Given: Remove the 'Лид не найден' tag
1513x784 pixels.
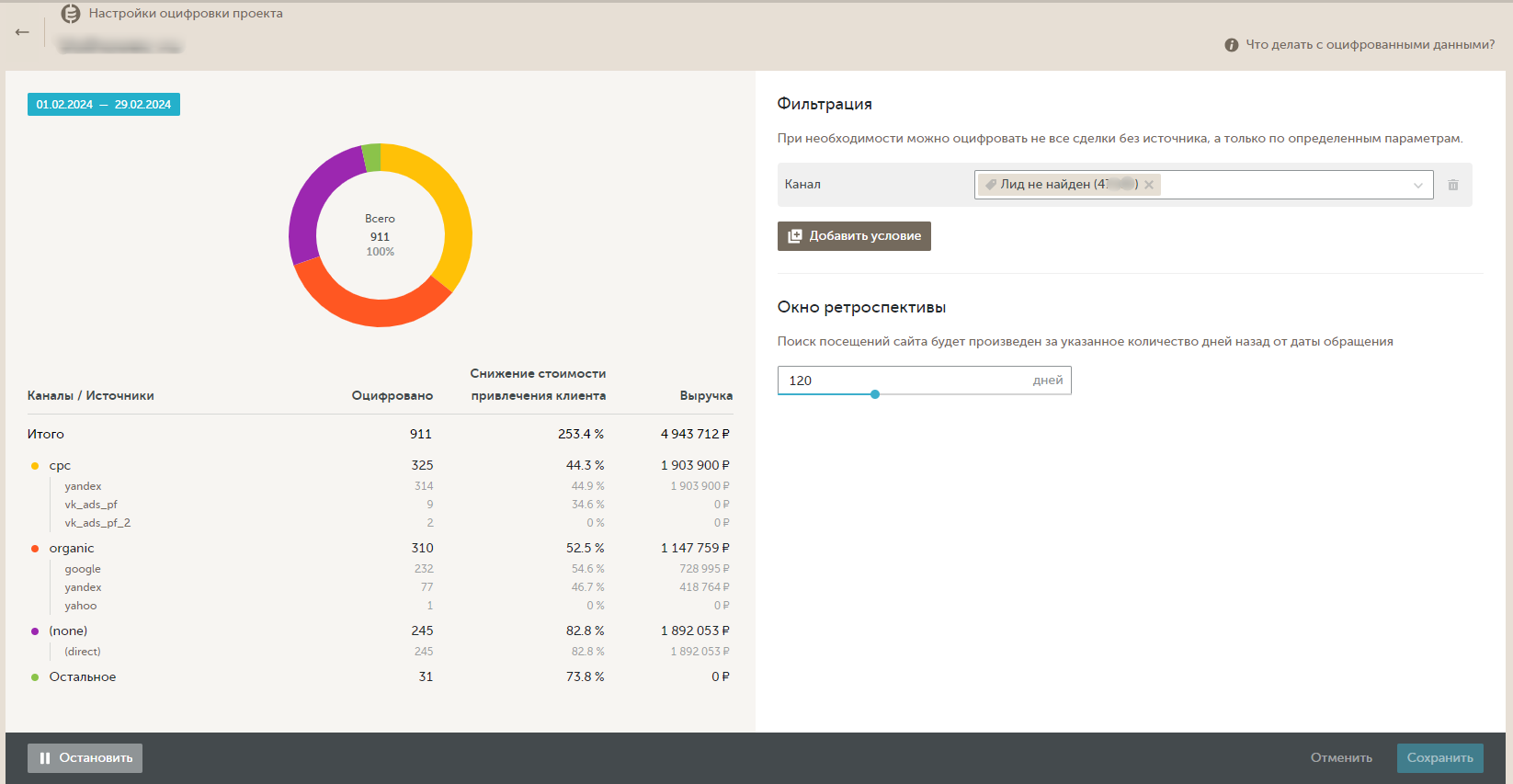Looking at the screenshot, I should click(1149, 185).
